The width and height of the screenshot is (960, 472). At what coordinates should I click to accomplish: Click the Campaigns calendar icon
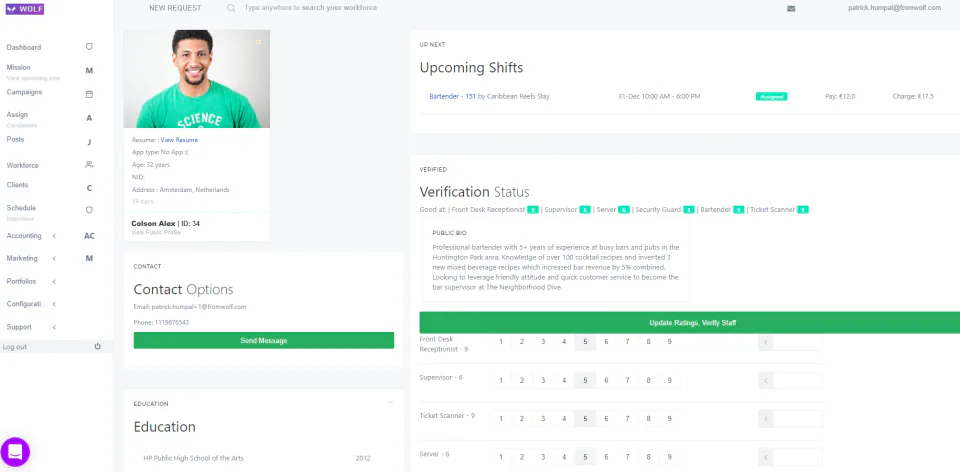coord(89,94)
